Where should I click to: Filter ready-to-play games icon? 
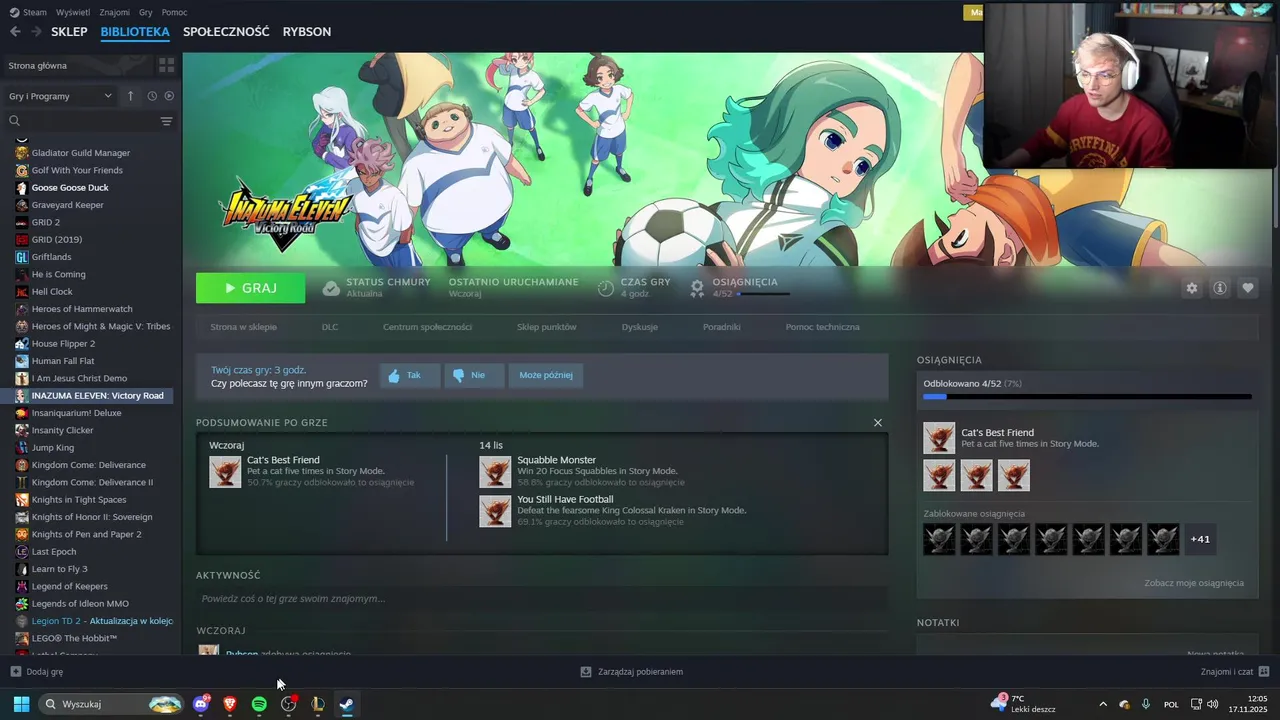pyautogui.click(x=169, y=96)
